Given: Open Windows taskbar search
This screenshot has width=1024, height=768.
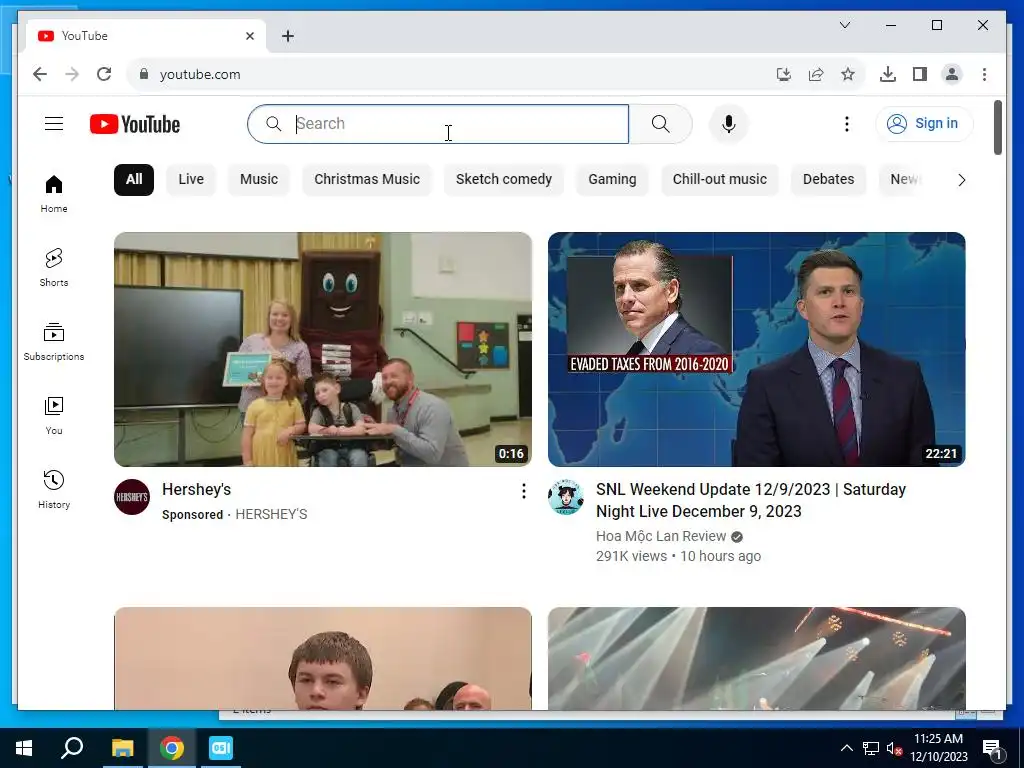Looking at the screenshot, I should 72,748.
